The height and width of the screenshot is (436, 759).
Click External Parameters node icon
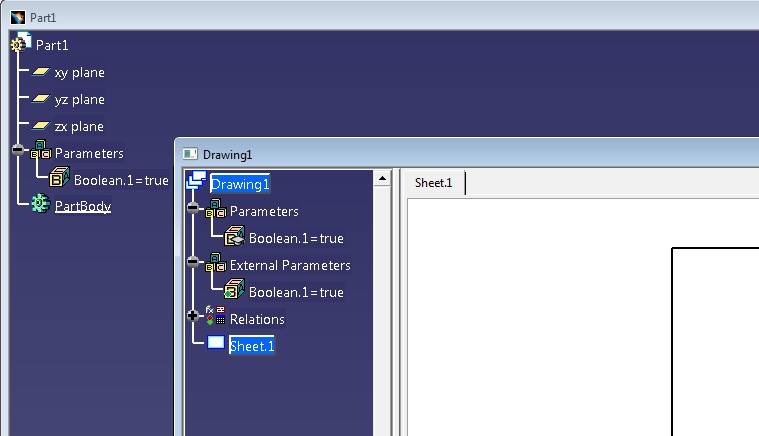[x=216, y=263]
